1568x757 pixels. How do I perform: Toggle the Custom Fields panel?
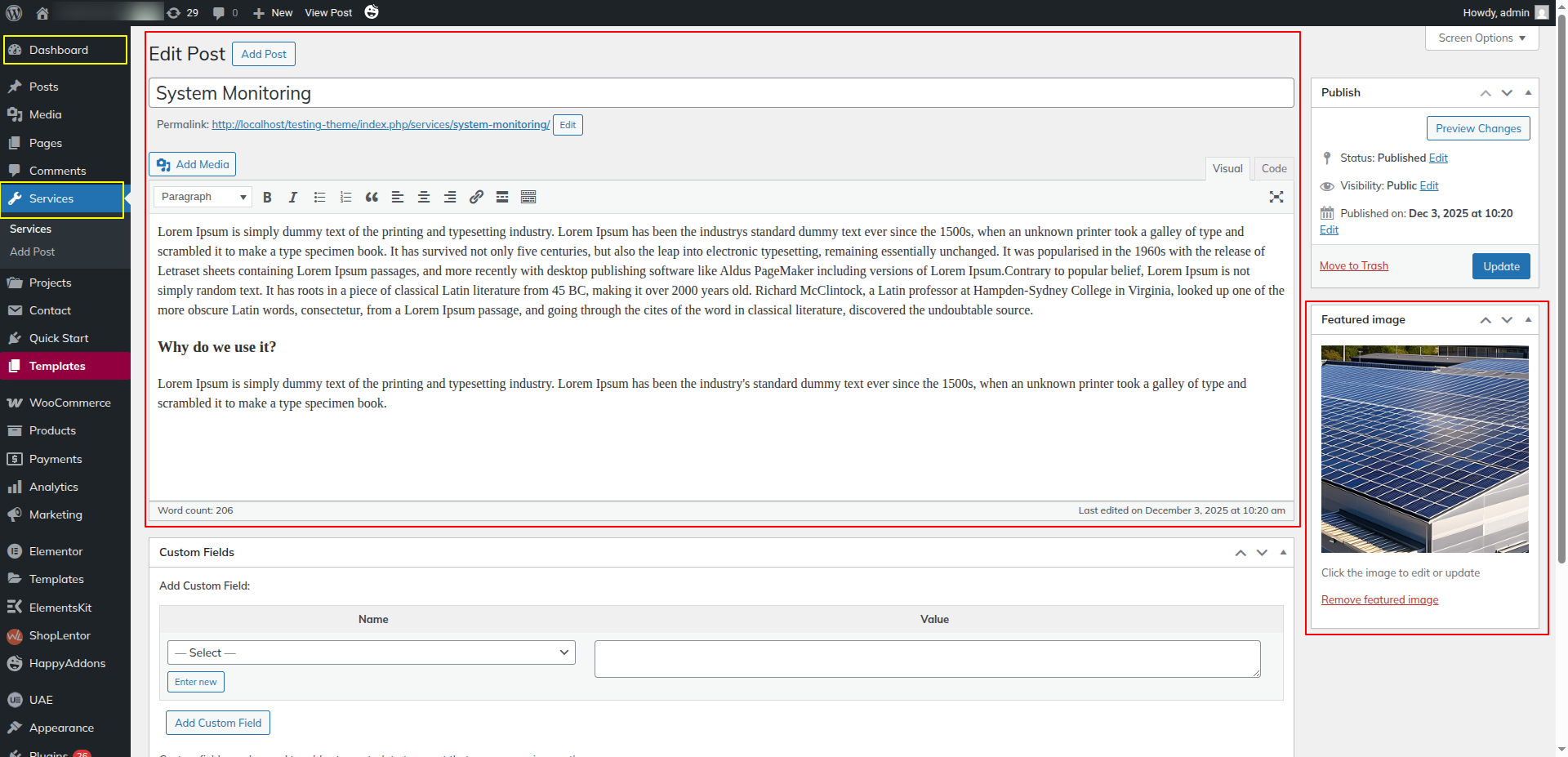pos(1283,552)
